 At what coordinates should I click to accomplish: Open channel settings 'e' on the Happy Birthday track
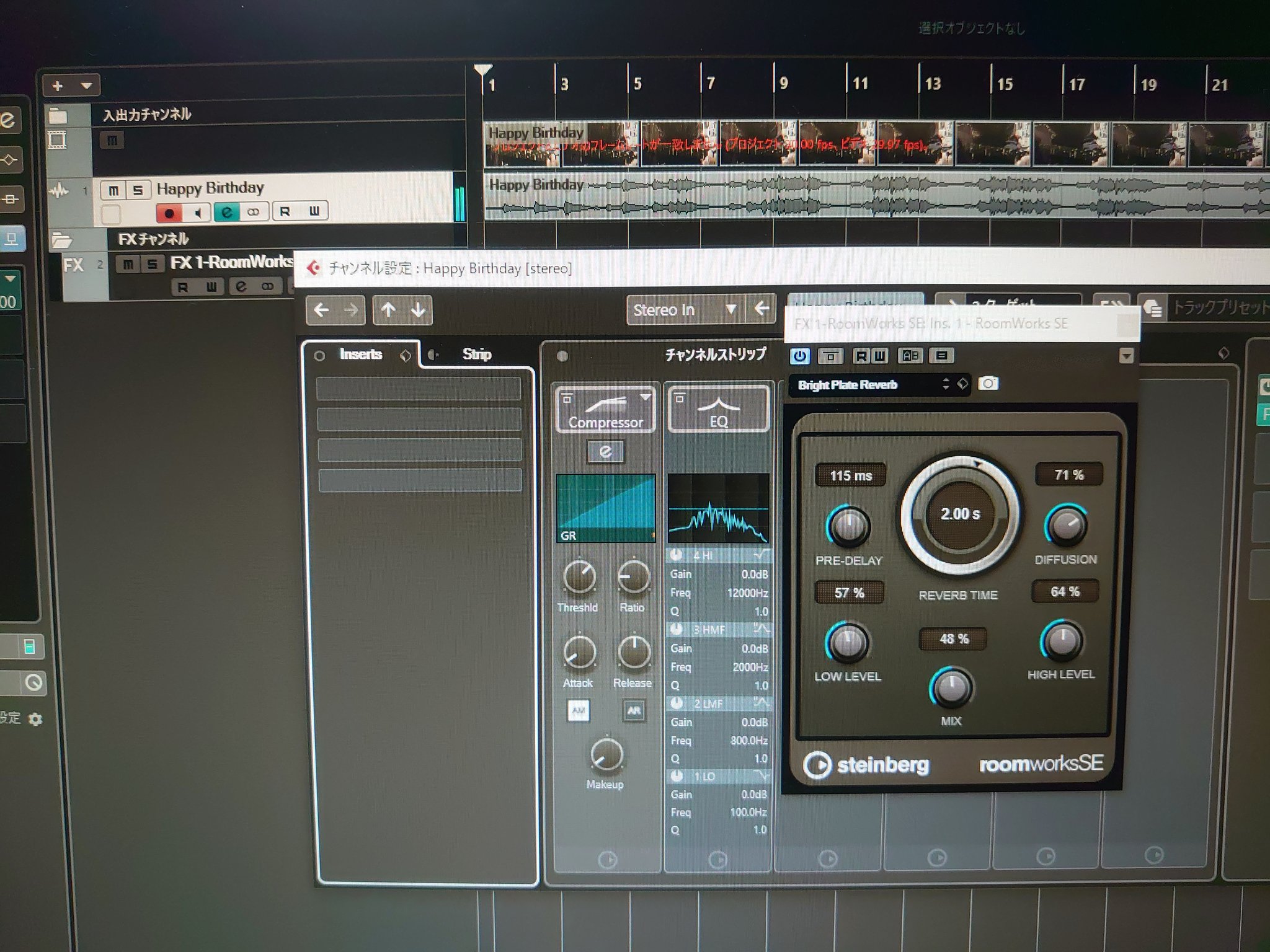[227, 212]
